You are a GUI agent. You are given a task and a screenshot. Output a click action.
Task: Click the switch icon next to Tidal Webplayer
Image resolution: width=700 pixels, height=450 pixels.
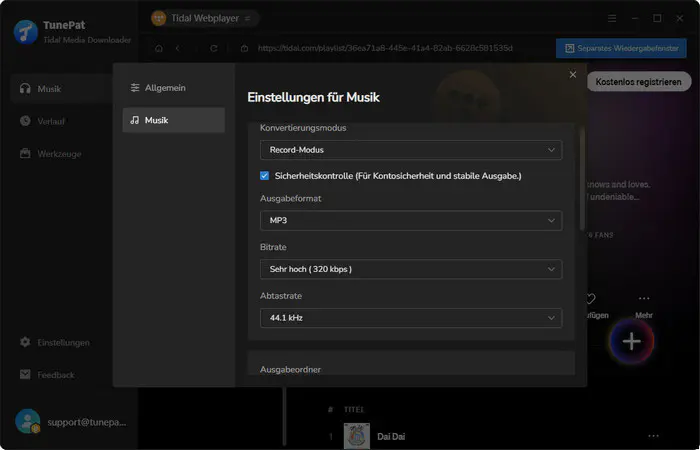pos(247,18)
